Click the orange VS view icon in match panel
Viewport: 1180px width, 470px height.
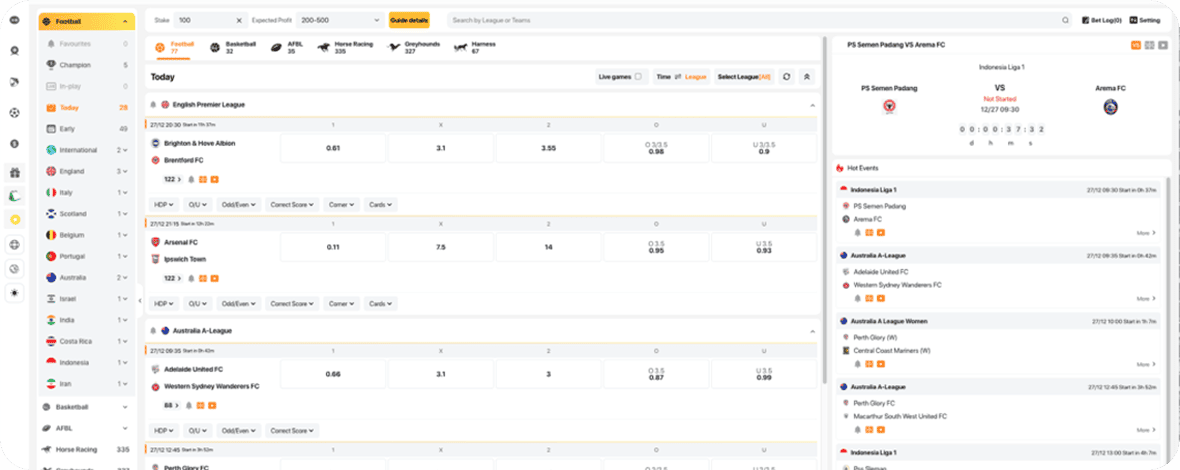tap(1136, 45)
